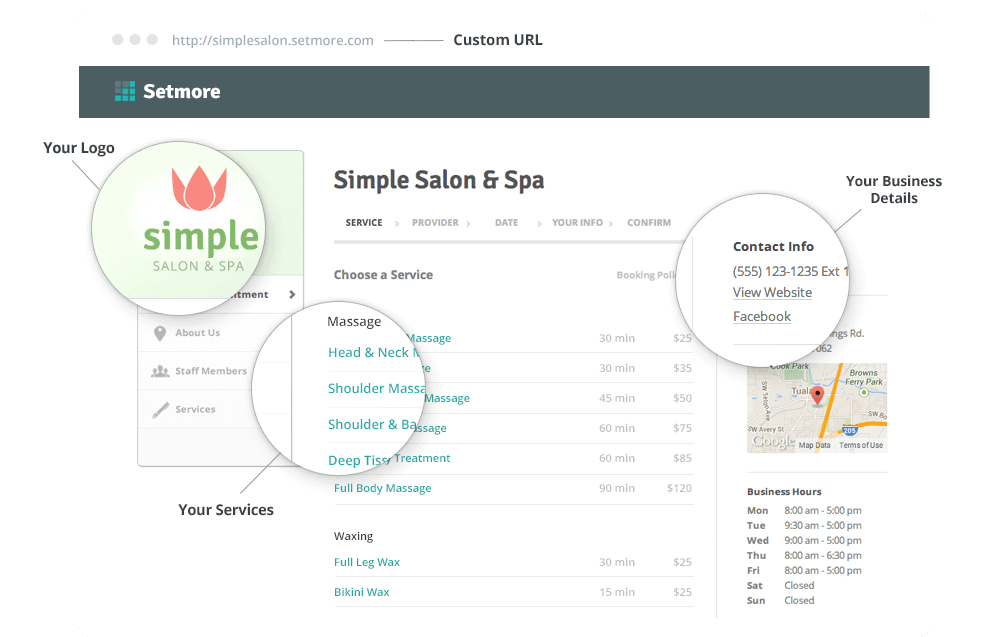Expand the appointment chevron arrow in sidebar
1000x637 pixels.
click(292, 295)
